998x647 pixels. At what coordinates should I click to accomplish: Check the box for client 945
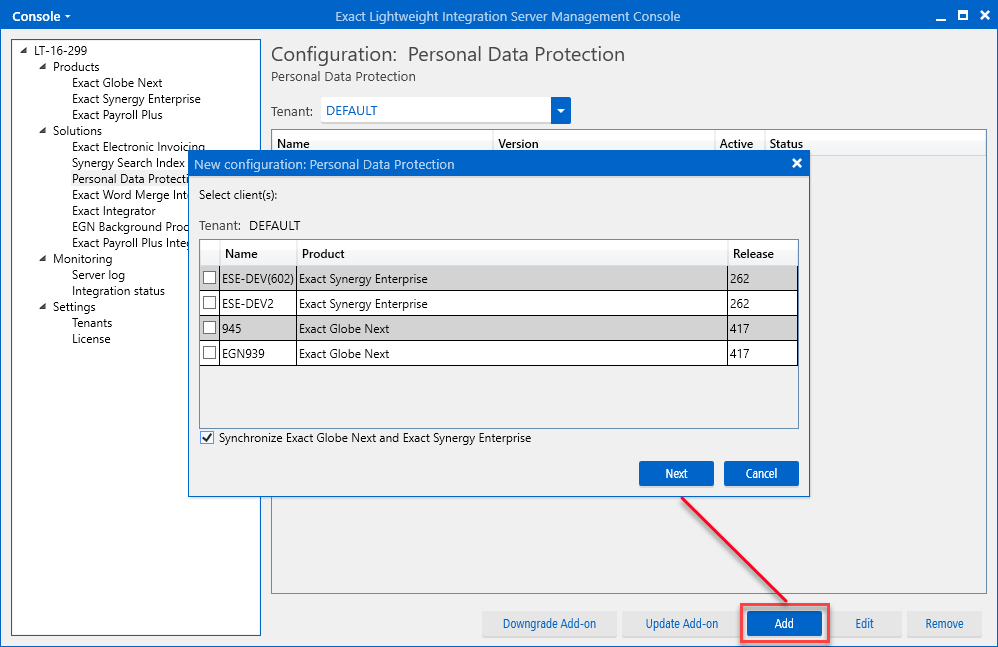(x=210, y=328)
